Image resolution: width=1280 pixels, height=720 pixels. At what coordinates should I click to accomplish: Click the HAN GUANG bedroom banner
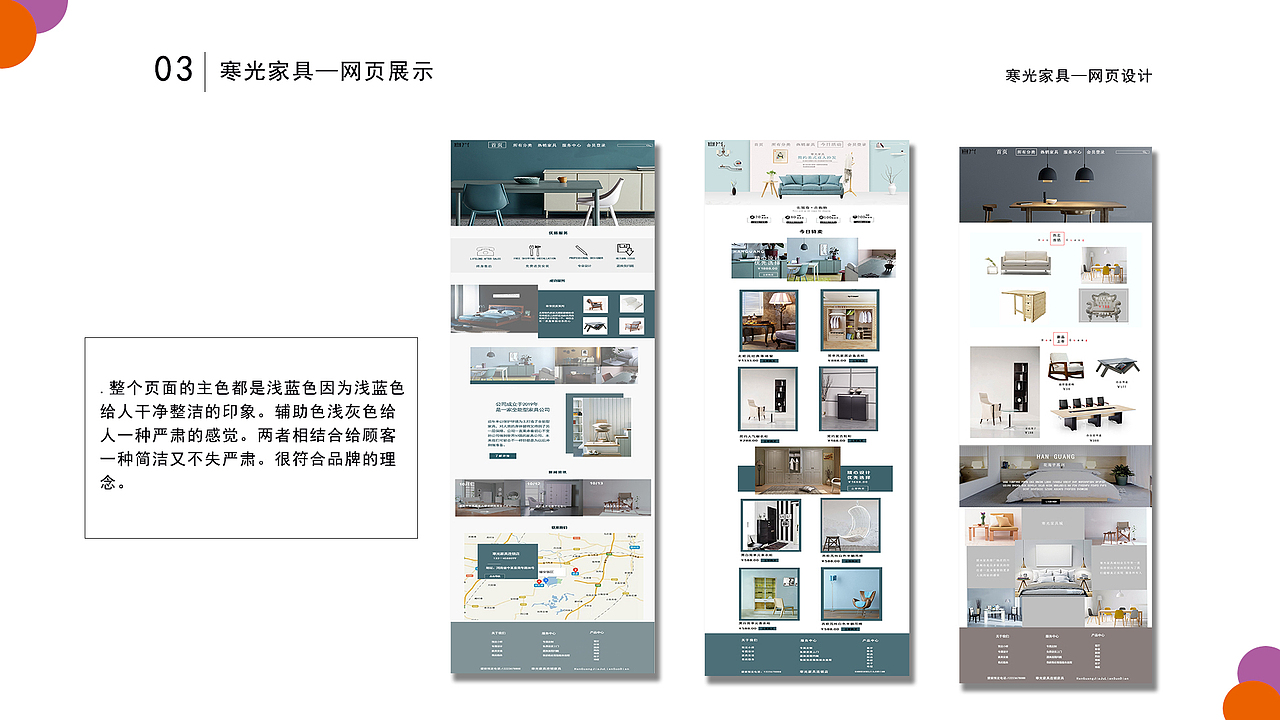[1055, 476]
